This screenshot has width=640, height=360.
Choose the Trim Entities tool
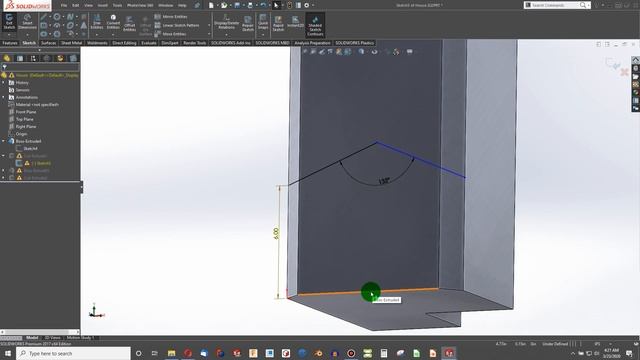pyautogui.click(x=97, y=22)
